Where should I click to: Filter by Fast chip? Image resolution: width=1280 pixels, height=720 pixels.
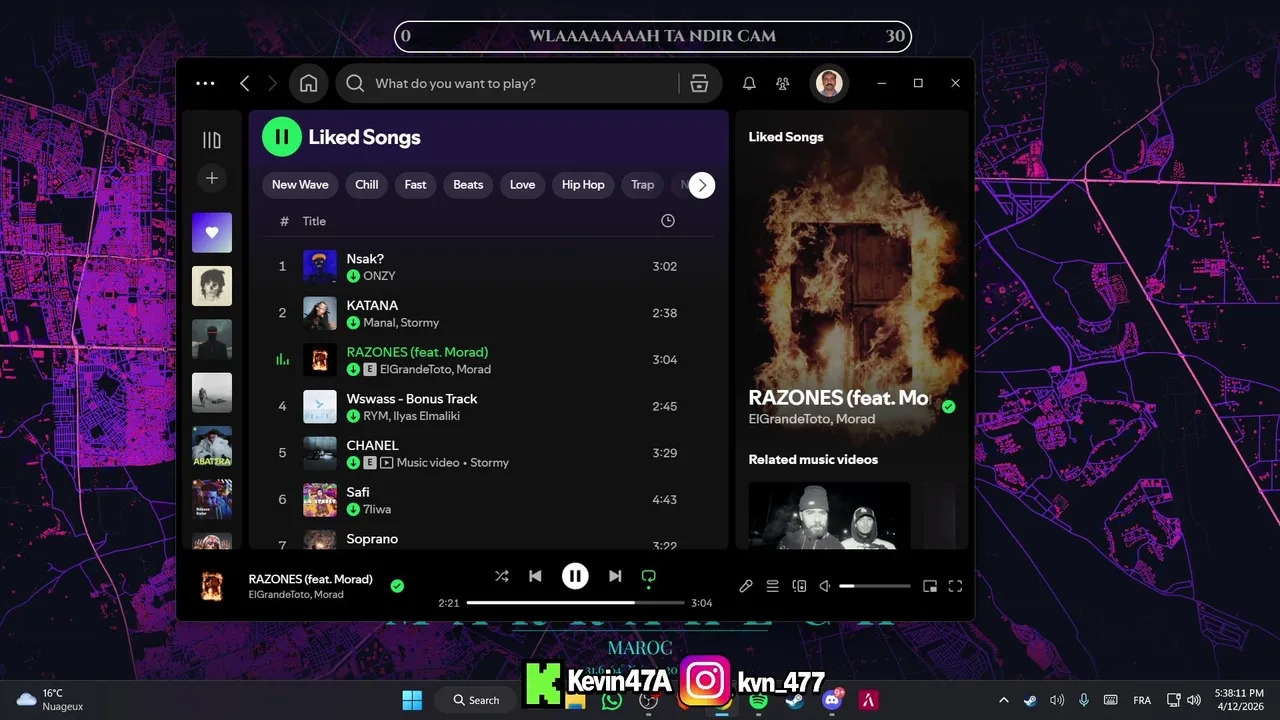[x=416, y=185]
